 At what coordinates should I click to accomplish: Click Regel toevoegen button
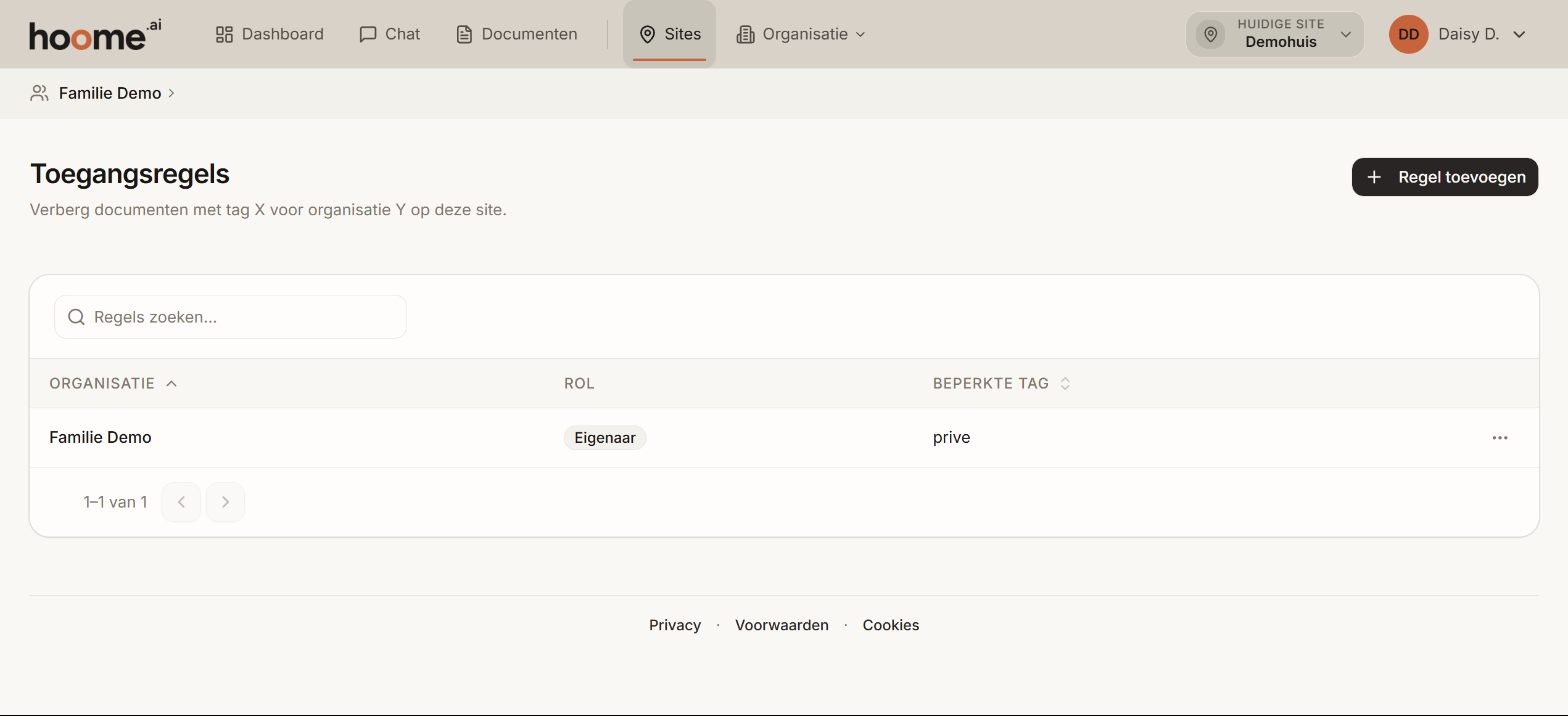tap(1445, 177)
